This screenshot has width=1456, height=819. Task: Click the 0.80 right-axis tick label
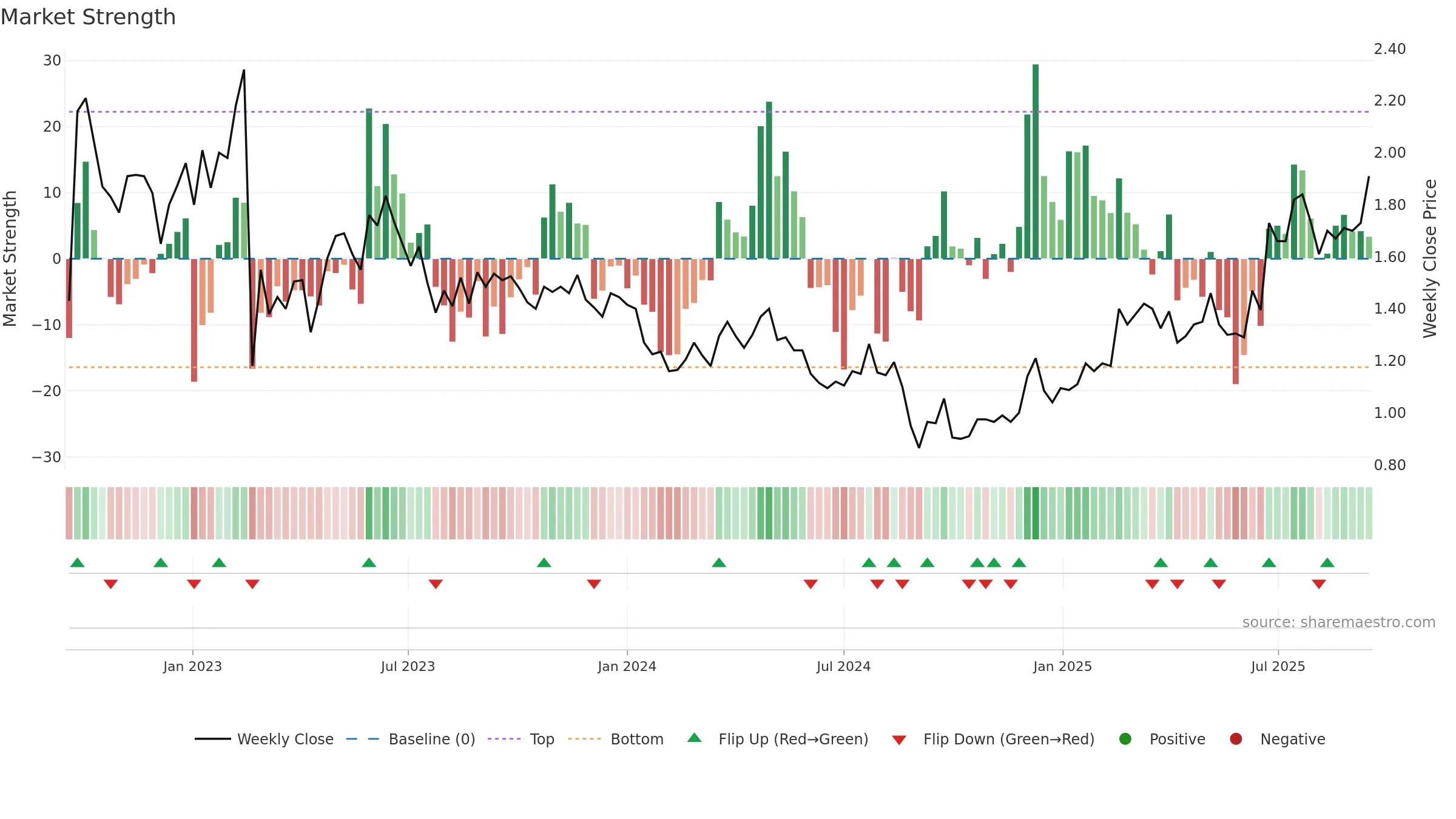pos(1390,465)
